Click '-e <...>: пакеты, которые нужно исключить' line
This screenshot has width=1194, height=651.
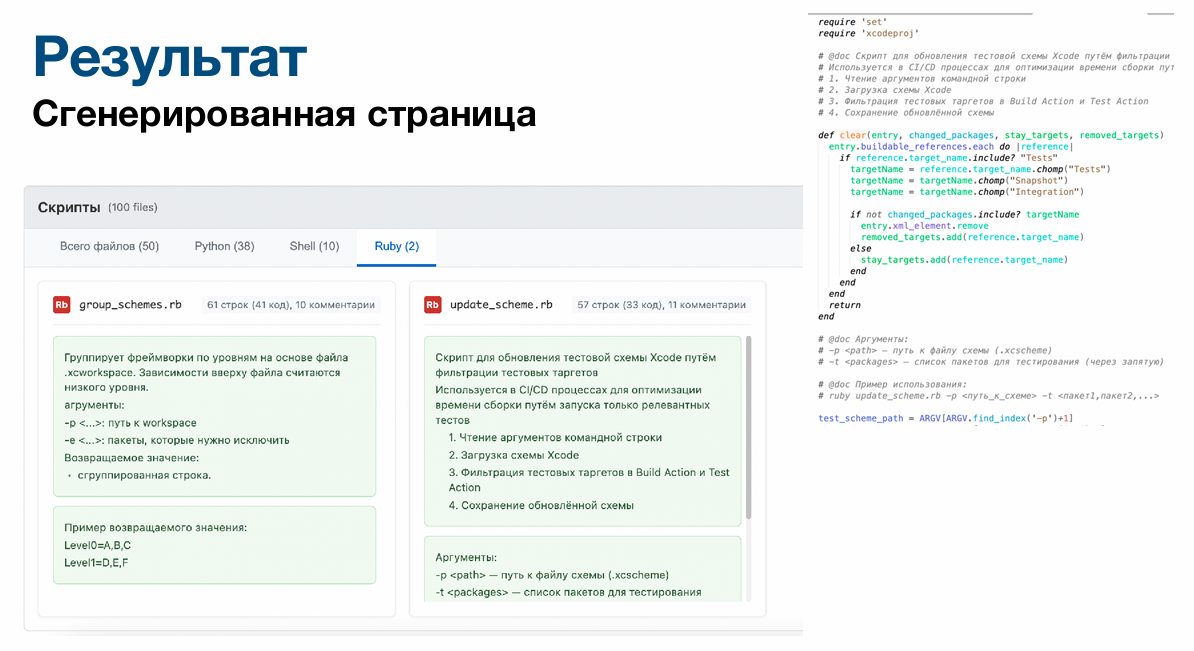[x=177, y=440]
